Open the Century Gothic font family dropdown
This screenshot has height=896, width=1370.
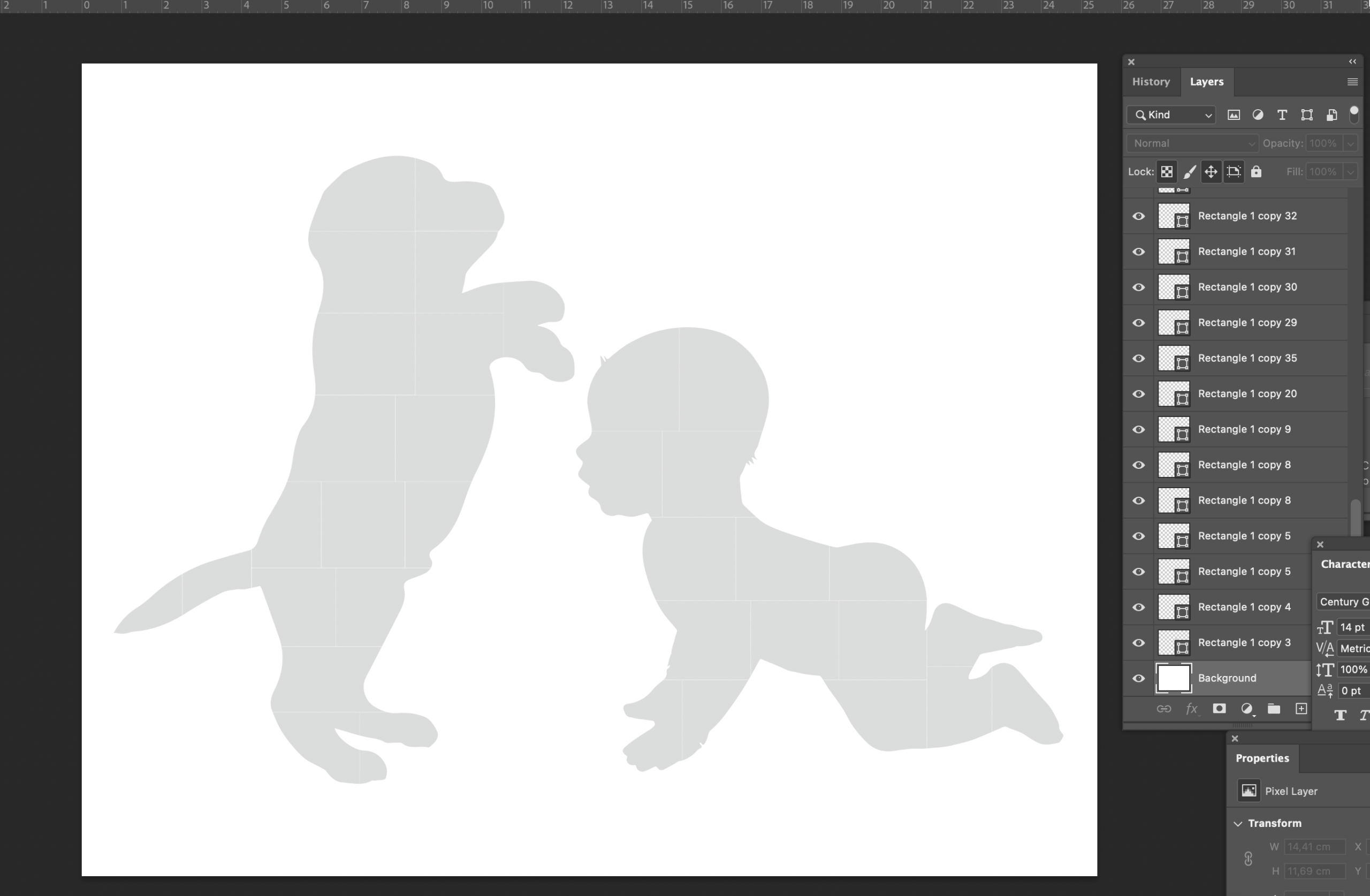(1344, 602)
